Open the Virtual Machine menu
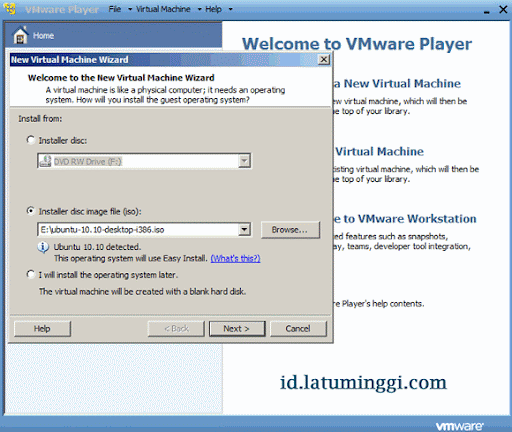 [163, 9]
